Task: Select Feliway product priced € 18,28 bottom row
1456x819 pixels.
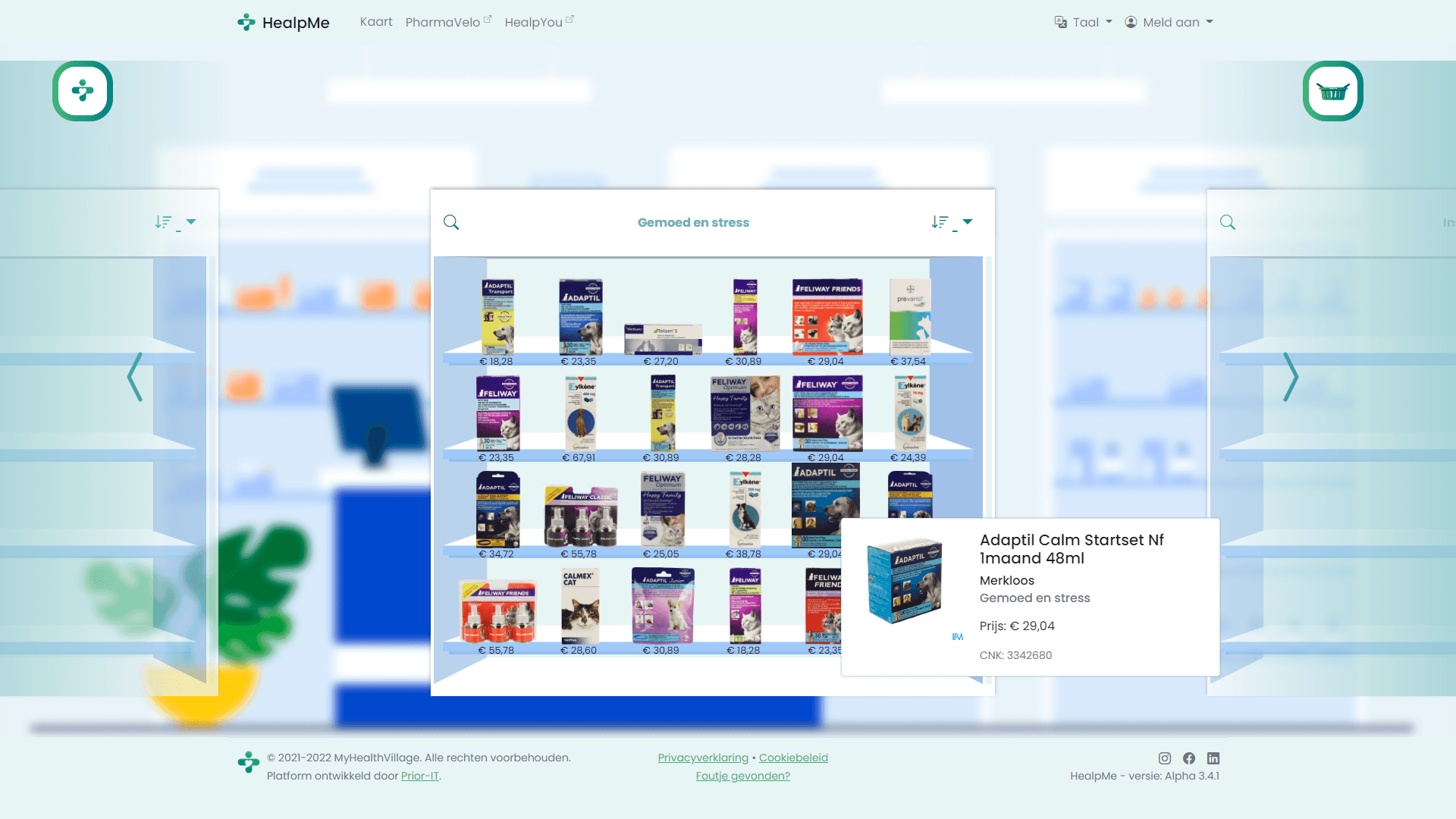Action: (x=745, y=607)
